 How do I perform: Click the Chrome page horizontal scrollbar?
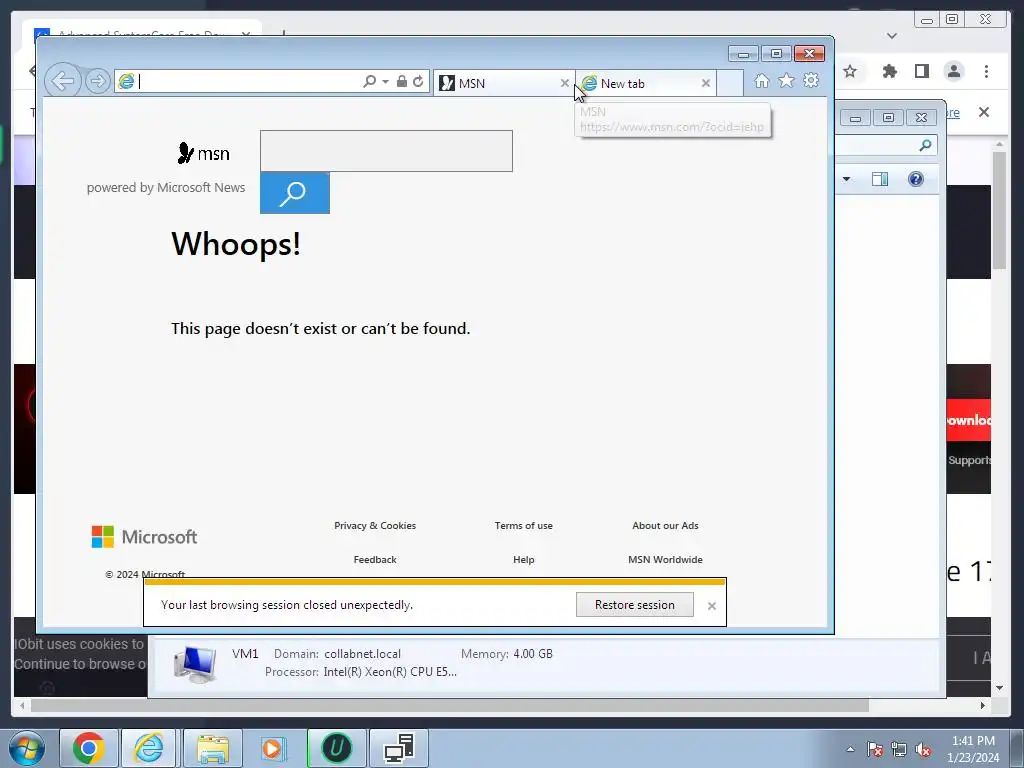449,706
